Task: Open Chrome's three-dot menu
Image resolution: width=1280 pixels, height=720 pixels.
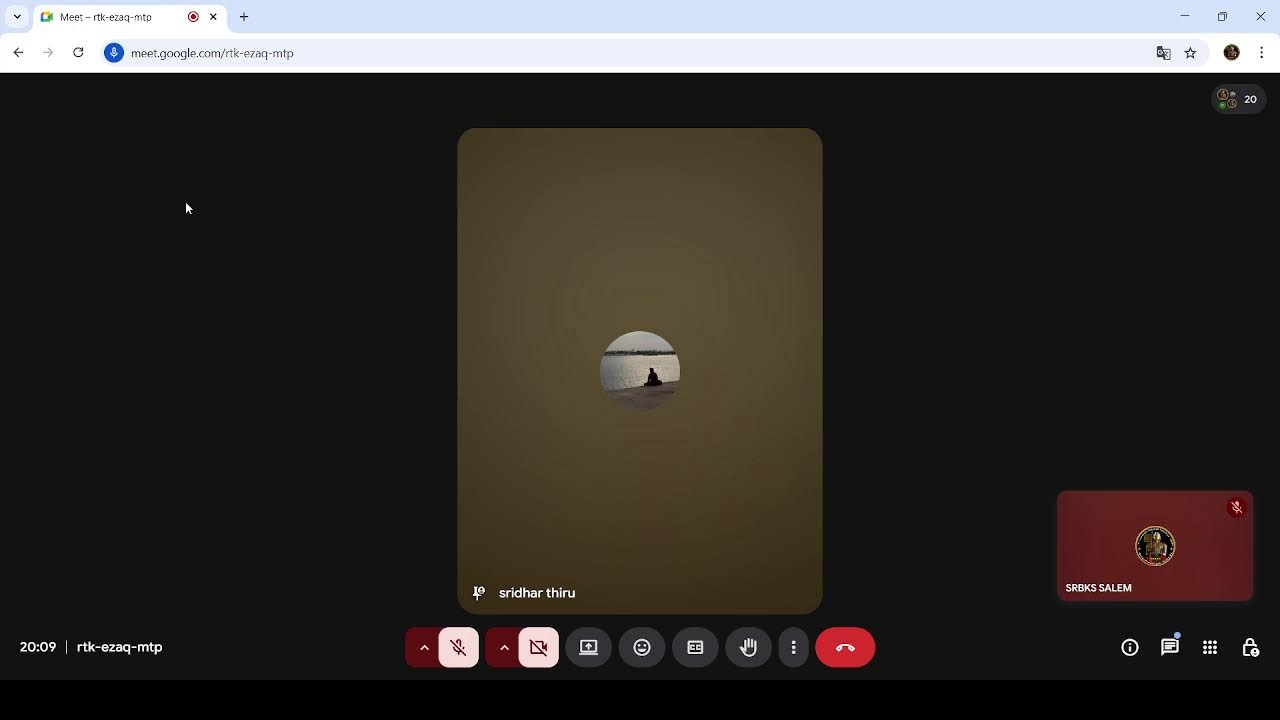Action: [x=1262, y=53]
